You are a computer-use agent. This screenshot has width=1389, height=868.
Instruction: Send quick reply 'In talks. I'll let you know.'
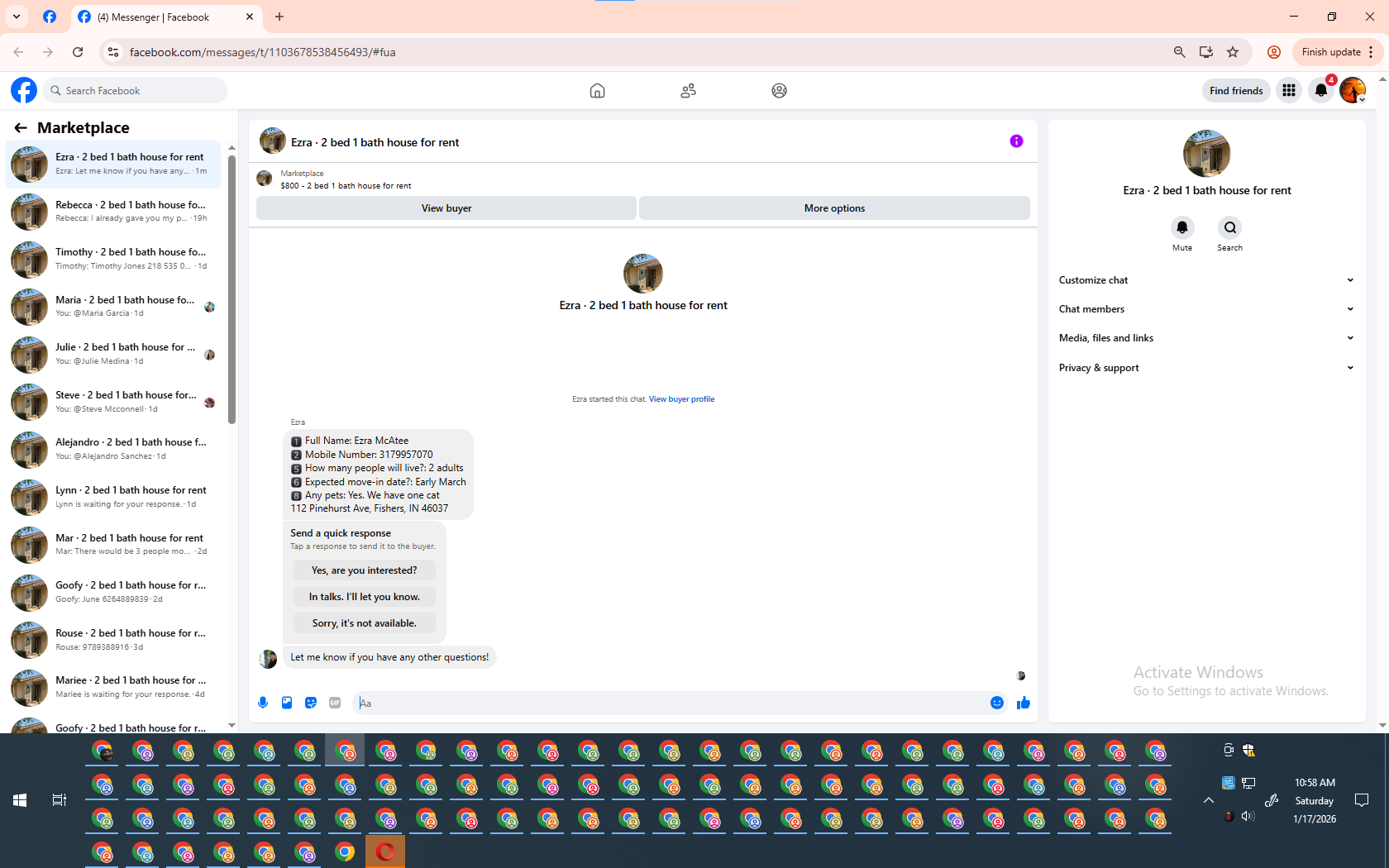pyautogui.click(x=364, y=597)
